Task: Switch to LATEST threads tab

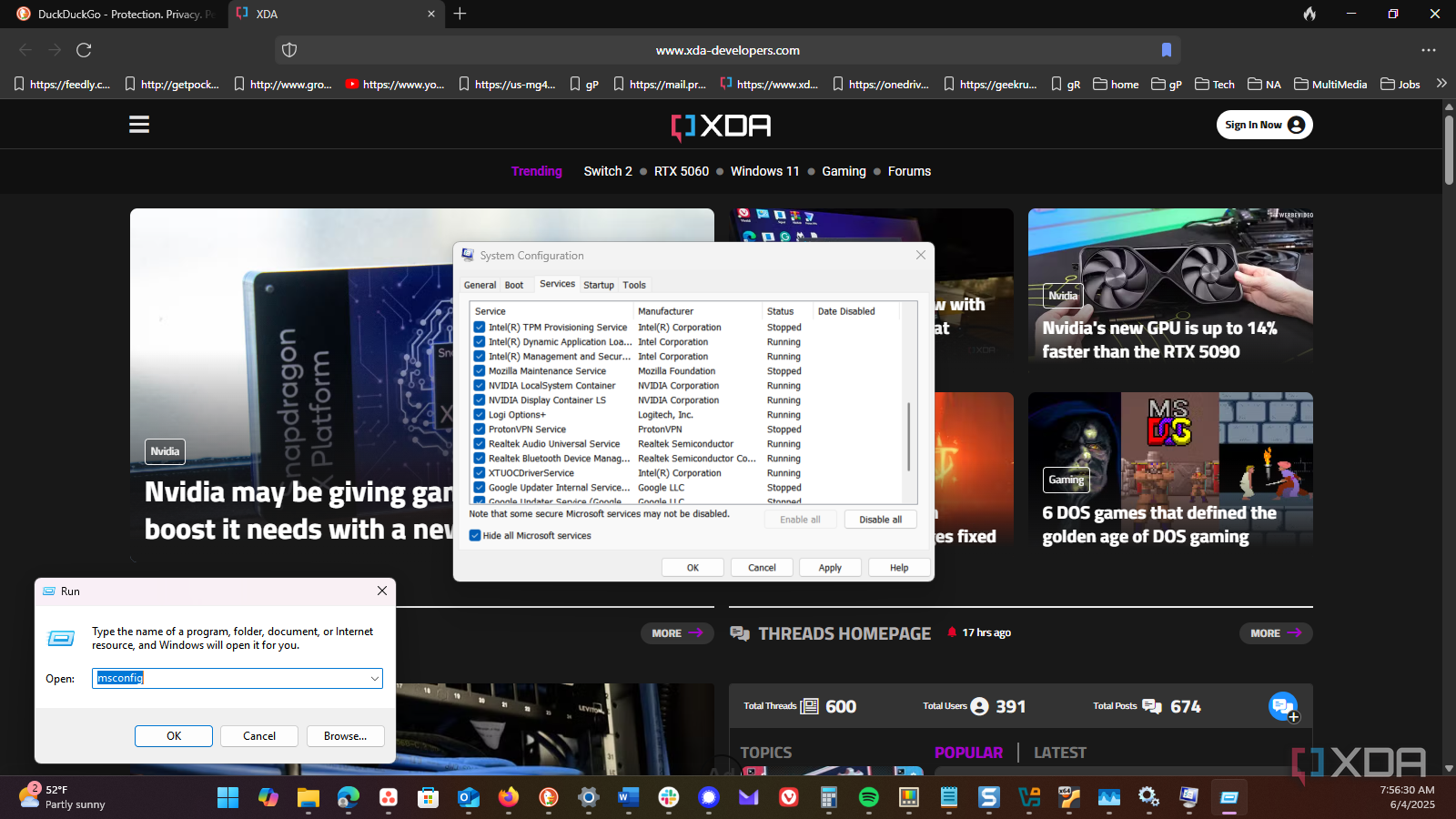Action: tap(1060, 753)
